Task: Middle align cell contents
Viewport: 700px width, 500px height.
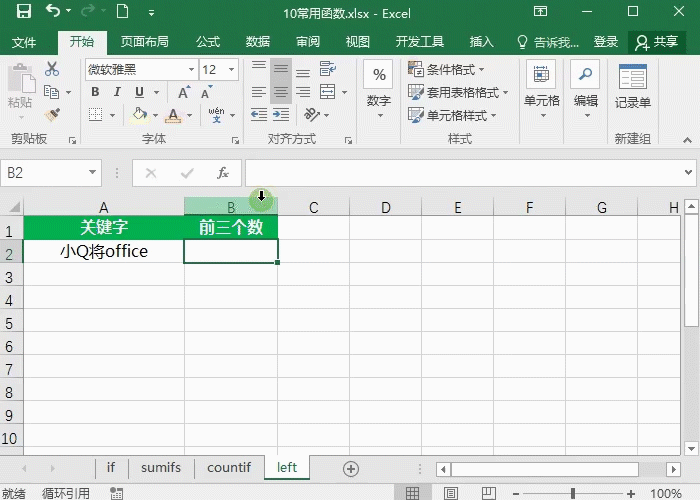Action: click(281, 68)
